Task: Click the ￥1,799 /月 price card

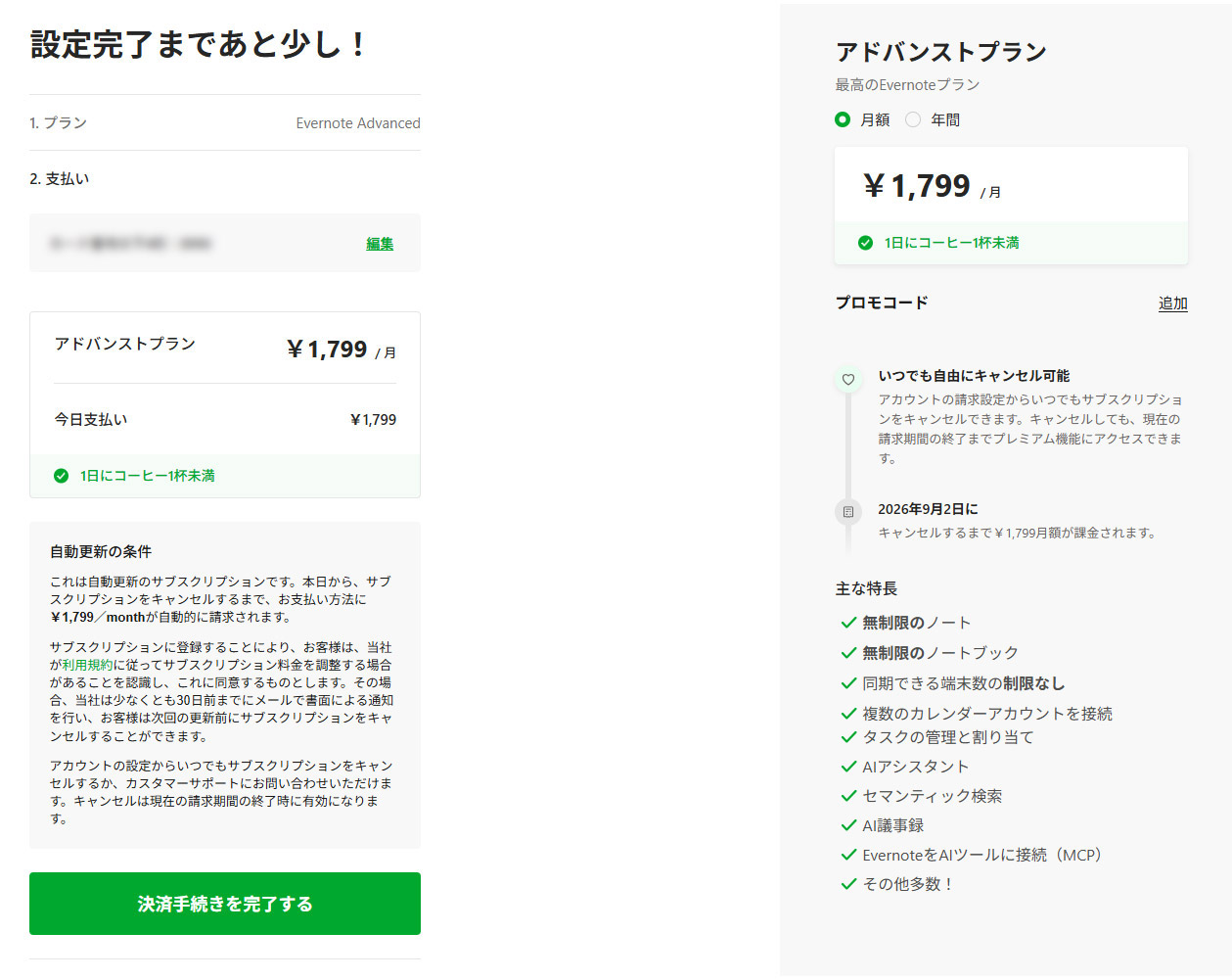Action: pos(1011,206)
